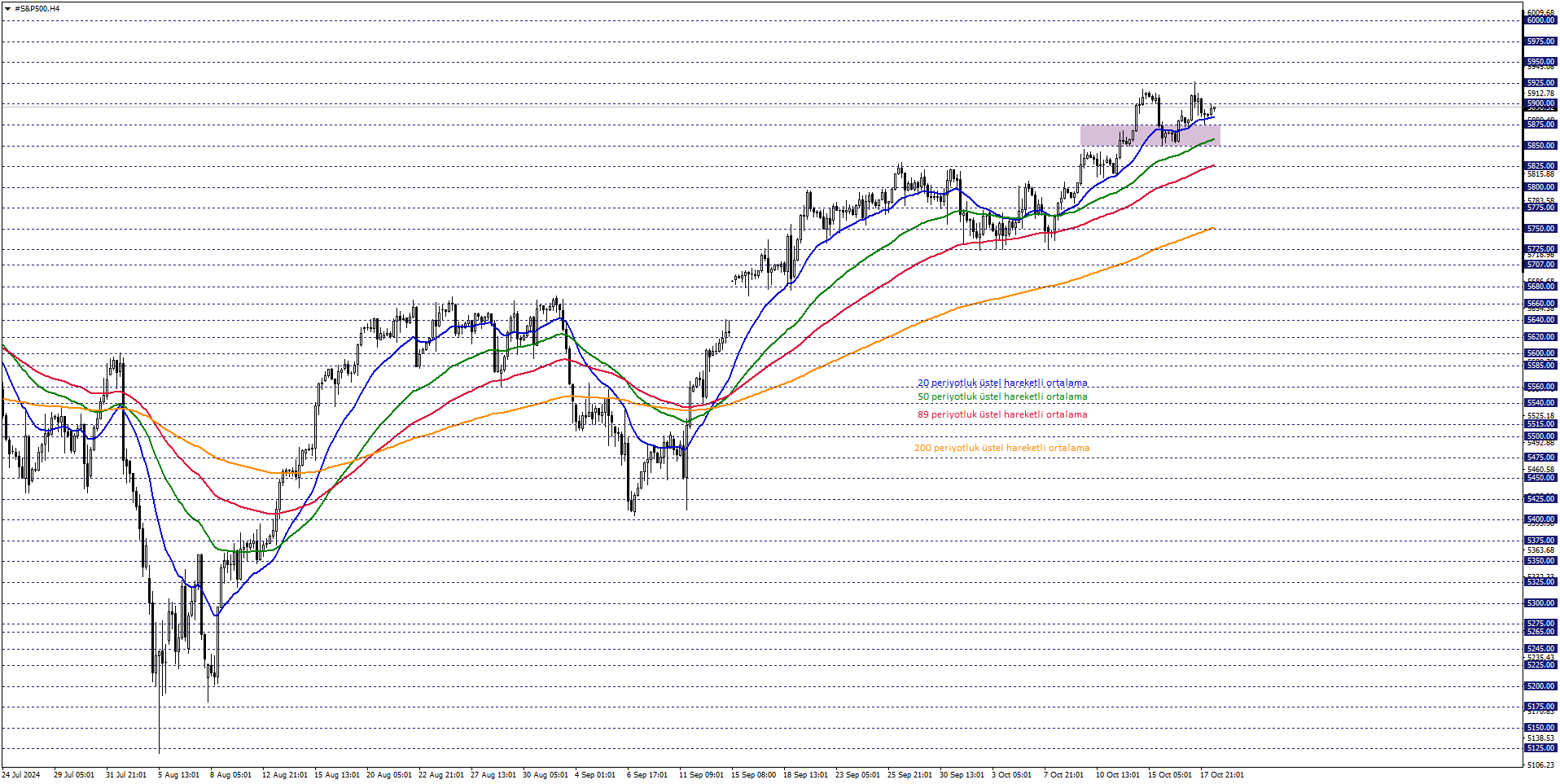This screenshot has height=784, width=1560.
Task: Click the '3 Oct 05:01' date label
Action: [x=1012, y=775]
